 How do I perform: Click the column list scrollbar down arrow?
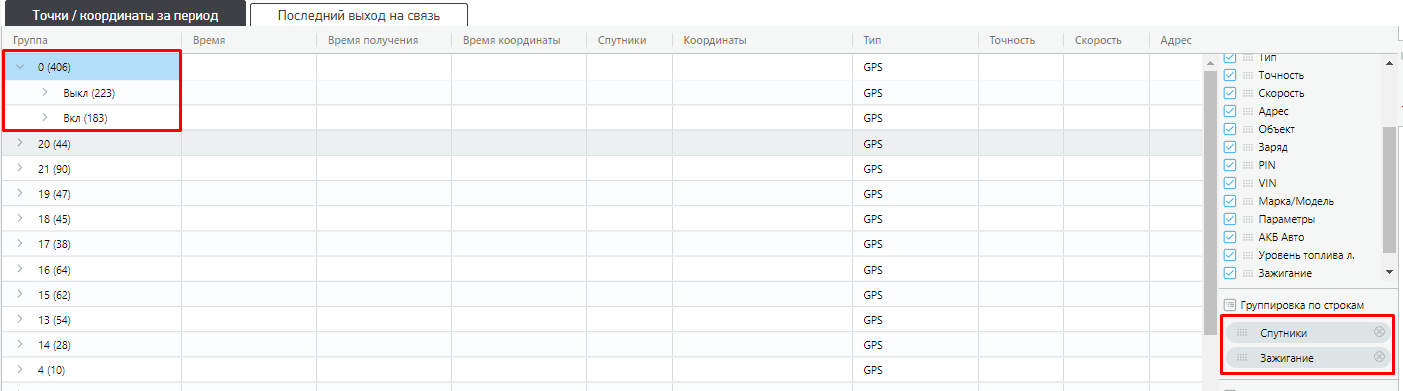[1388, 272]
